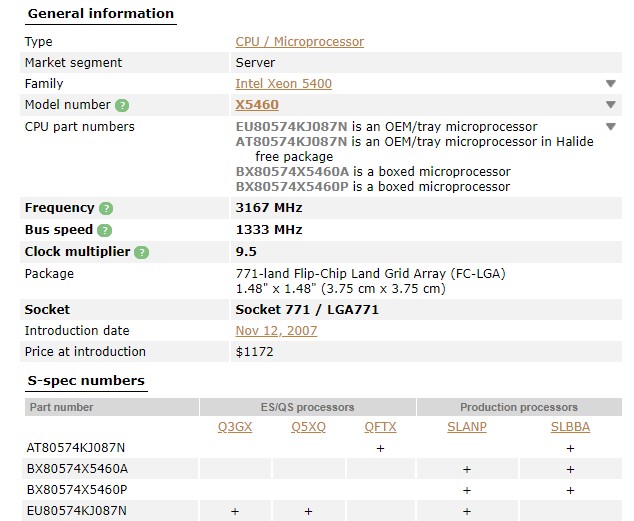Open the Intel Xeon 5400 link
Viewport: 634px width, 521px height.
[x=283, y=84]
